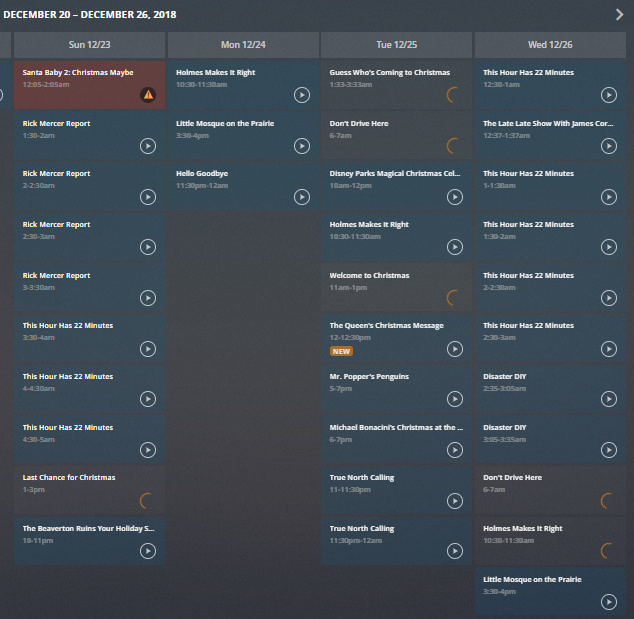Click the date range December 20 – December 26, 2018
Image resolution: width=634 pixels, height=619 pixels.
pos(90,15)
